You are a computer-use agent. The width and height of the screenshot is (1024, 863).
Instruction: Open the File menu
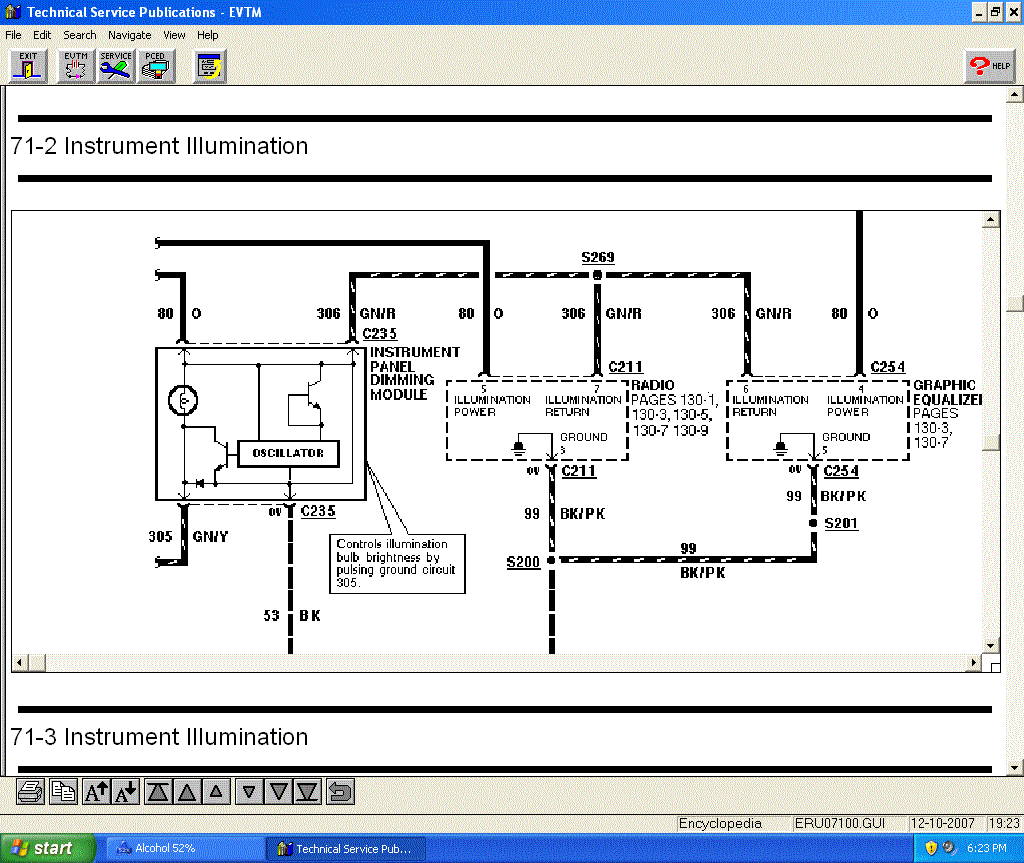tap(13, 35)
